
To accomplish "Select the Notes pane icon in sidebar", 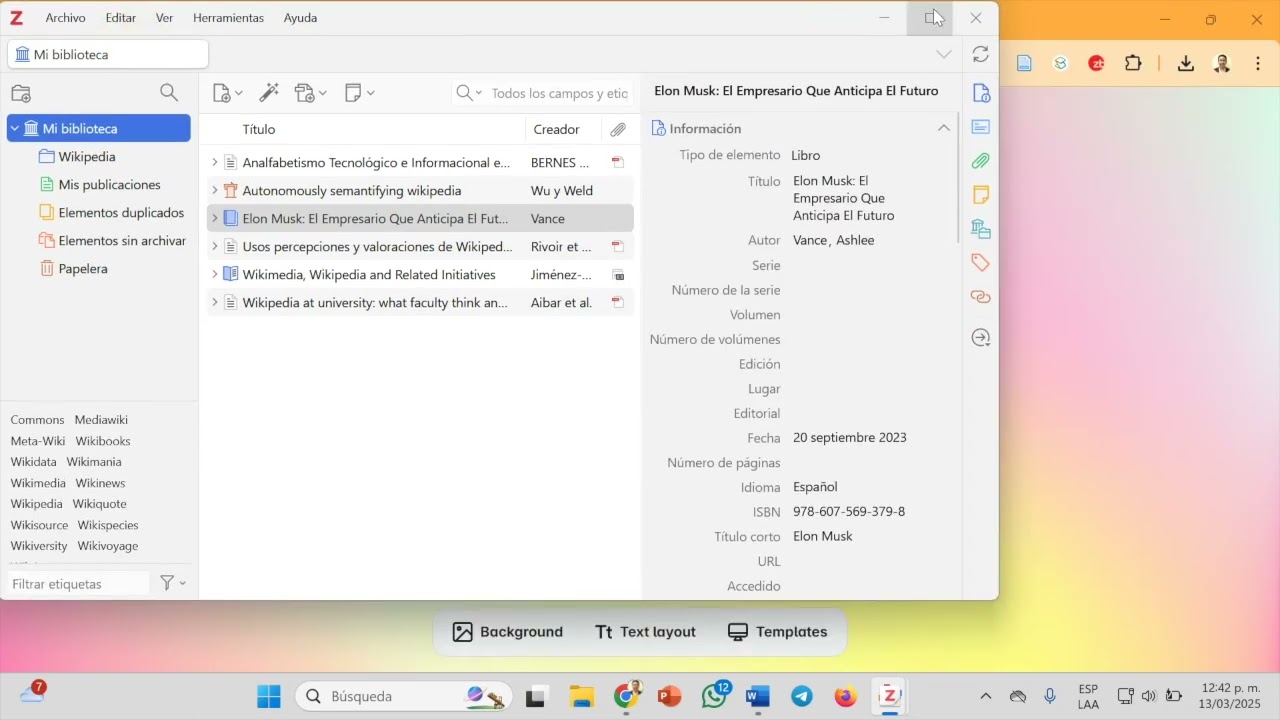I will click(x=981, y=195).
